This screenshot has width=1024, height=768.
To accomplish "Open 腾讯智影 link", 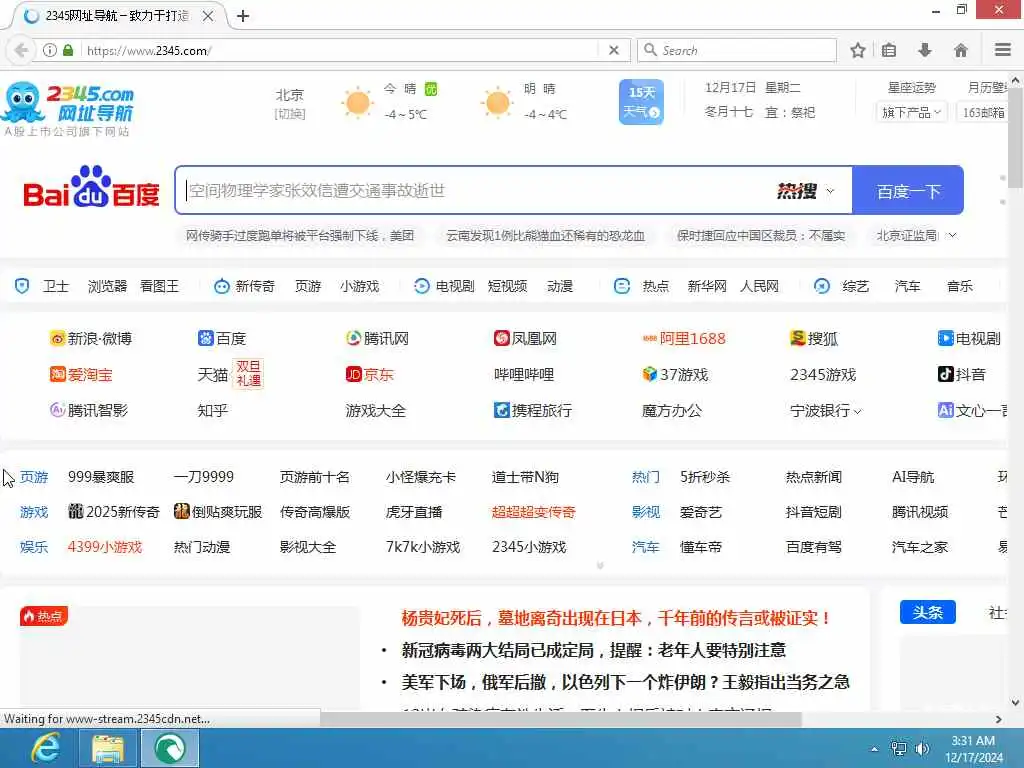I will (x=89, y=410).
